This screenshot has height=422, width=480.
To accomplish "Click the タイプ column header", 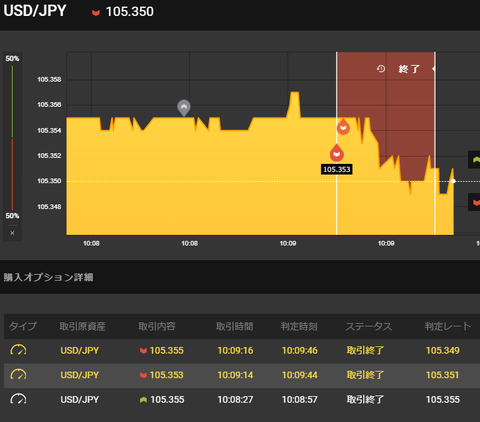I will coord(23,326).
